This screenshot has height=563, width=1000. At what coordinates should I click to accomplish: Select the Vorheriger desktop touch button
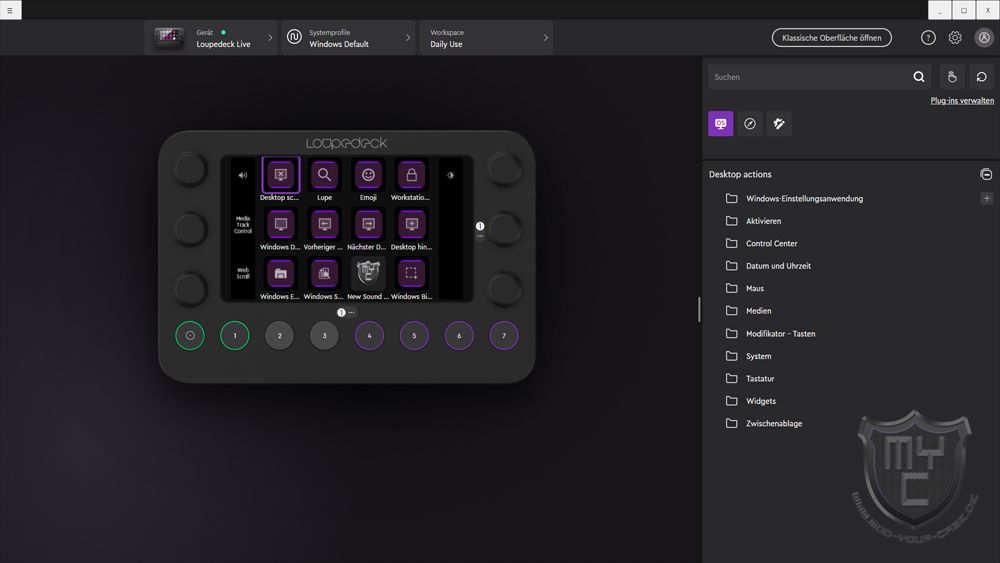[324, 224]
